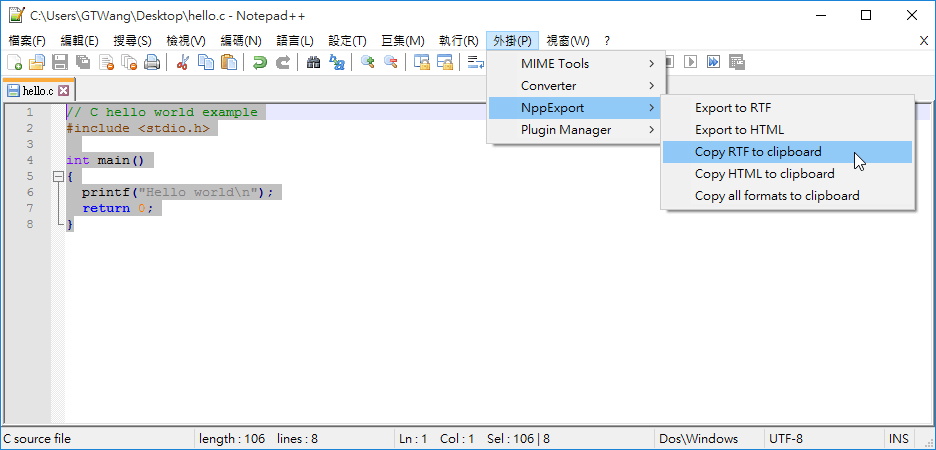Open the 視窗(W) Window menu

click(x=568, y=41)
